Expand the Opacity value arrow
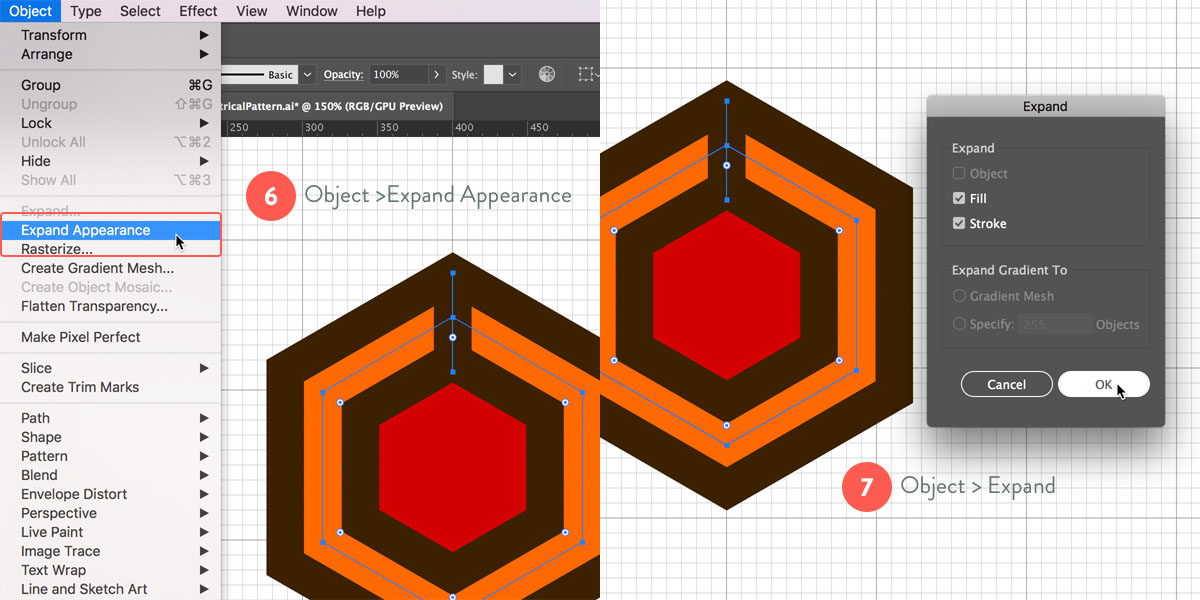 [x=437, y=75]
